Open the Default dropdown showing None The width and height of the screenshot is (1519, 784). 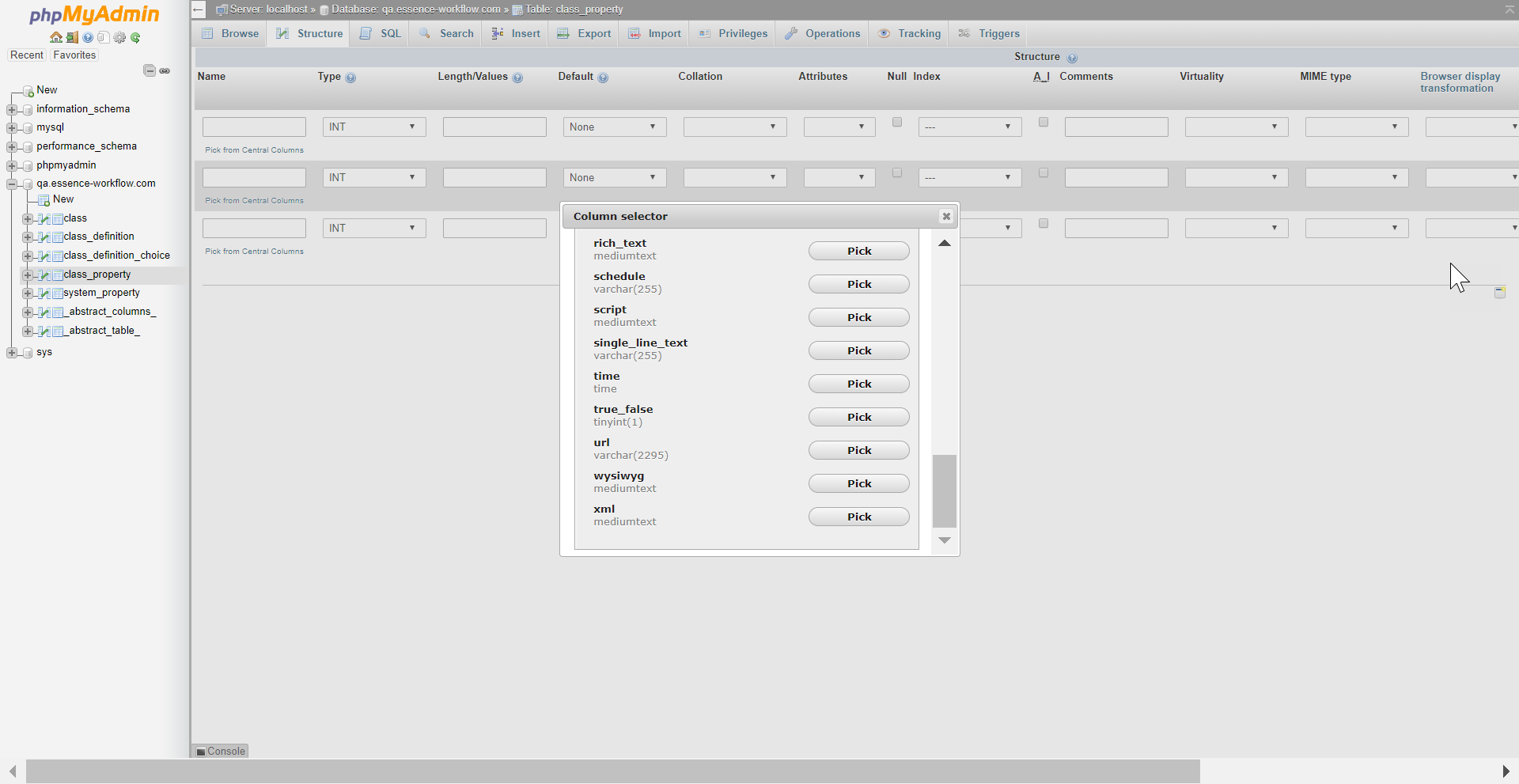pyautogui.click(x=615, y=127)
